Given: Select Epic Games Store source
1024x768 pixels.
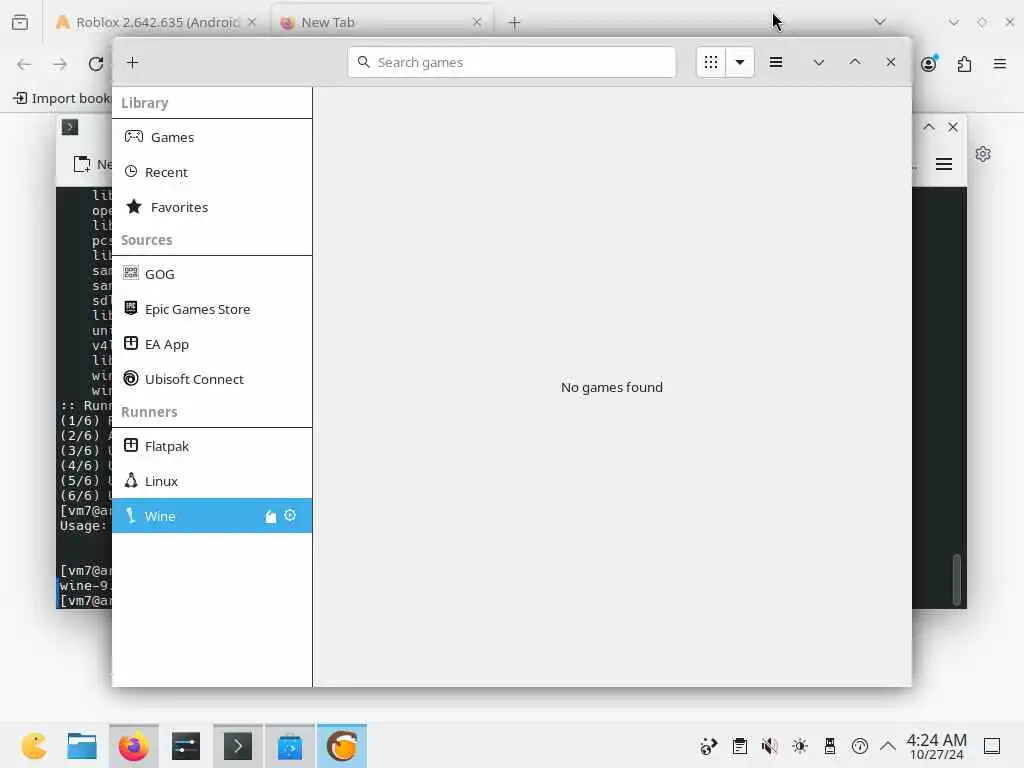Looking at the screenshot, I should [x=212, y=309].
